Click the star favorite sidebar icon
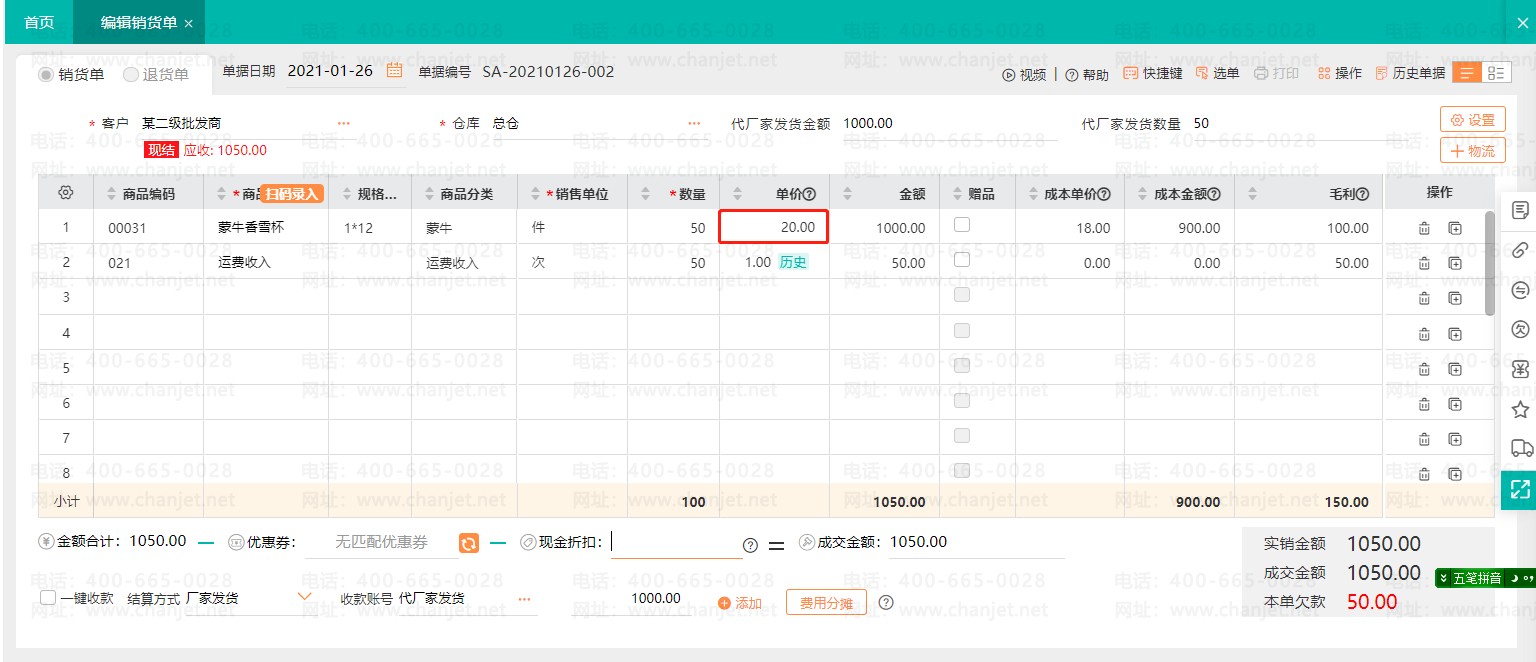 point(1520,409)
